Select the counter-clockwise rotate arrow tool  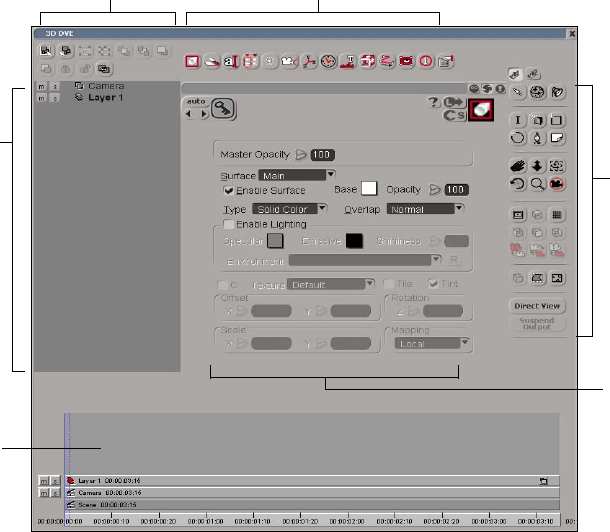[x=518, y=184]
